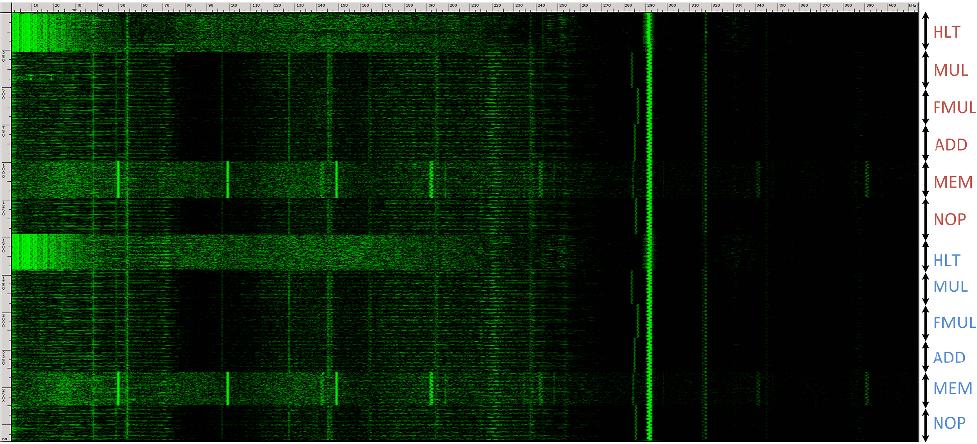Click the double arrow beside the red MEM label
Image resolution: width=977 pixels, height=444 pixels.
click(925, 181)
